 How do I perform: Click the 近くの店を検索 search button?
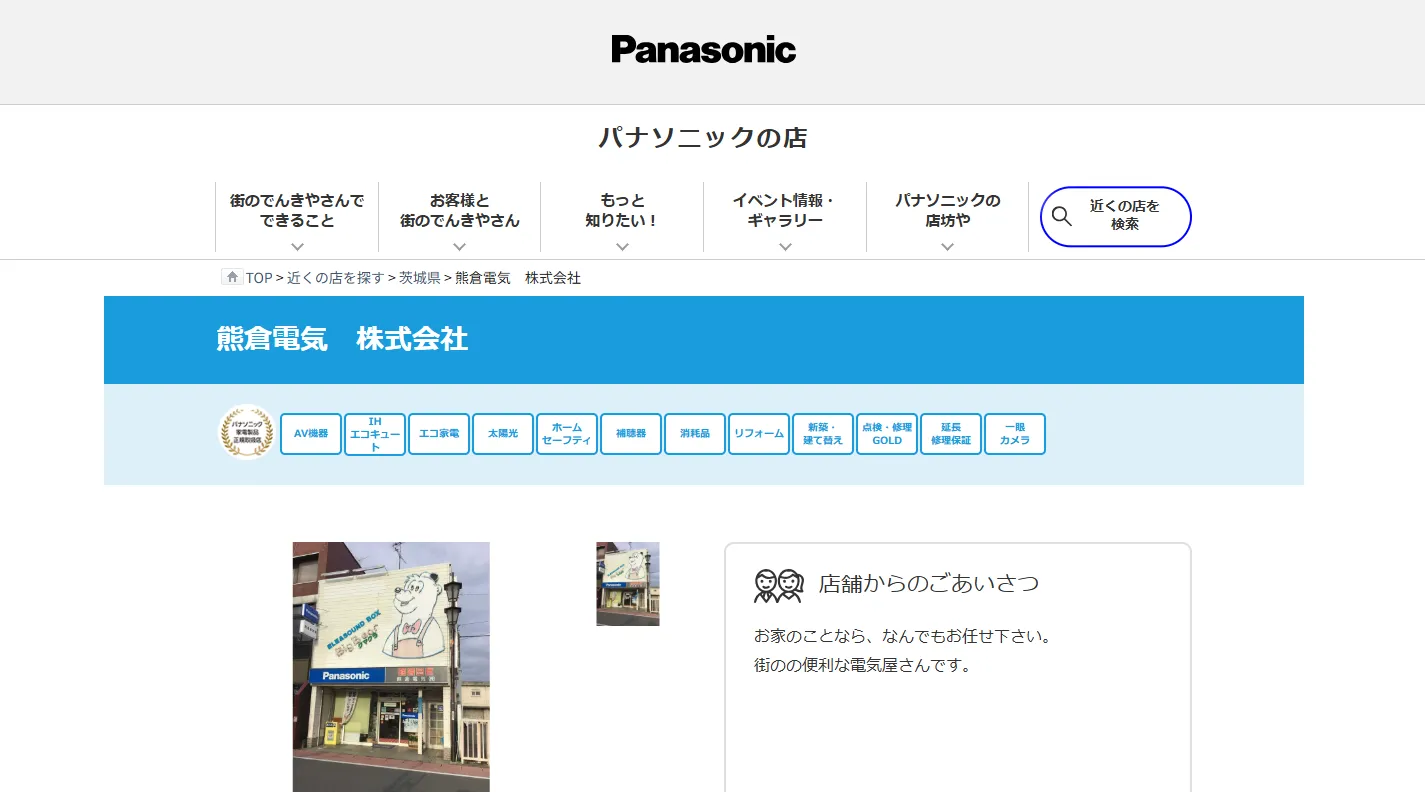pyautogui.click(x=1115, y=216)
